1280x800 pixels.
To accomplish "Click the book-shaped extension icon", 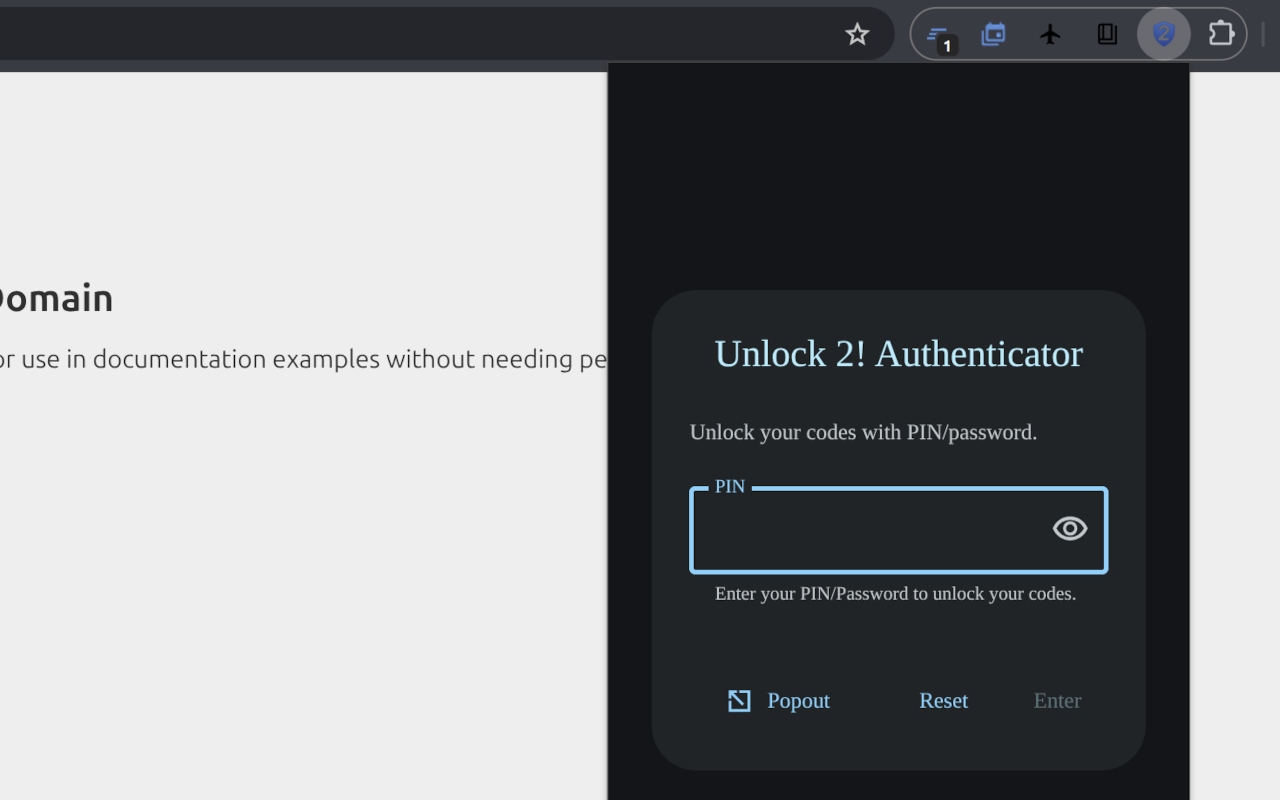I will pyautogui.click(x=1106, y=33).
